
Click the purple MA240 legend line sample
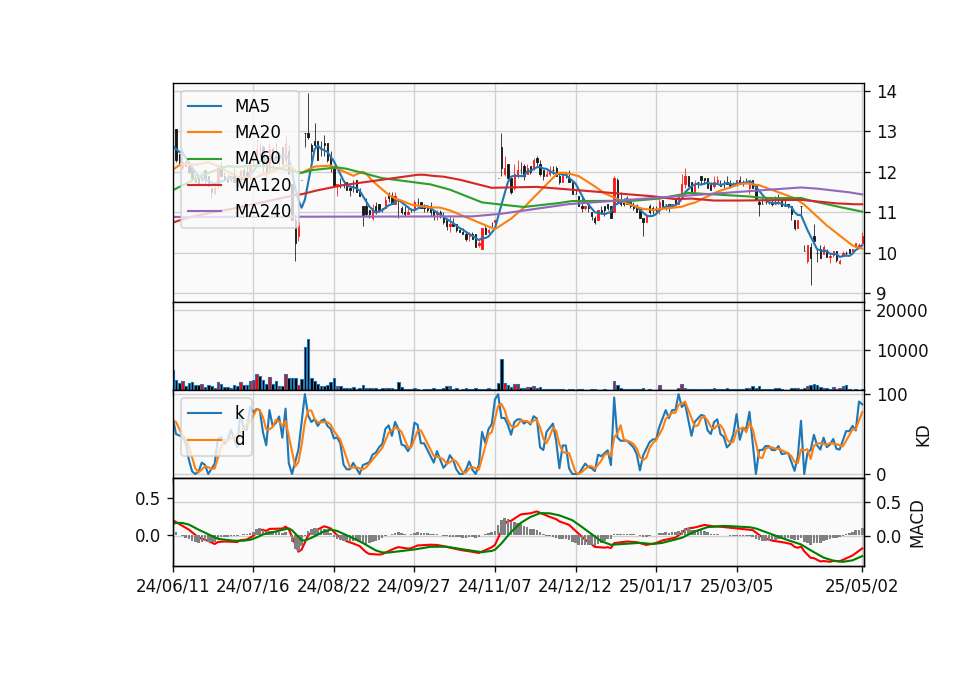pyautogui.click(x=204, y=211)
